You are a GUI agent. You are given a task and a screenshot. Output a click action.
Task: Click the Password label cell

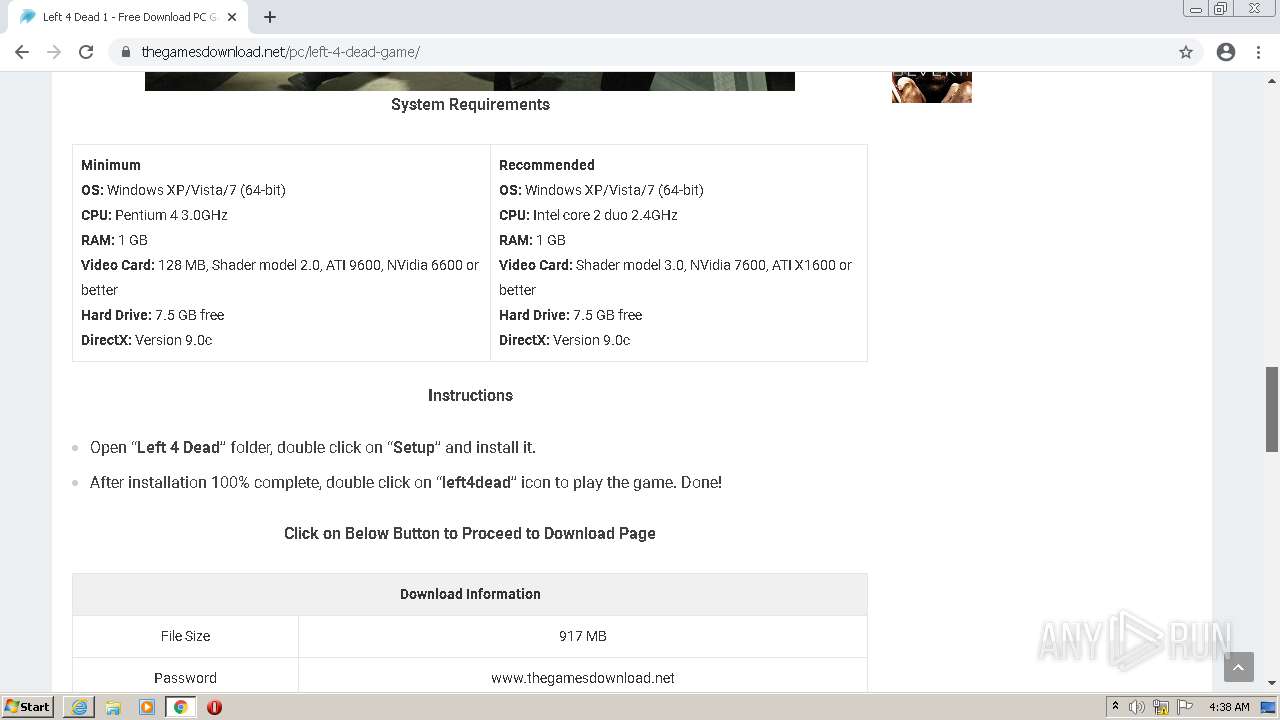pos(186,678)
